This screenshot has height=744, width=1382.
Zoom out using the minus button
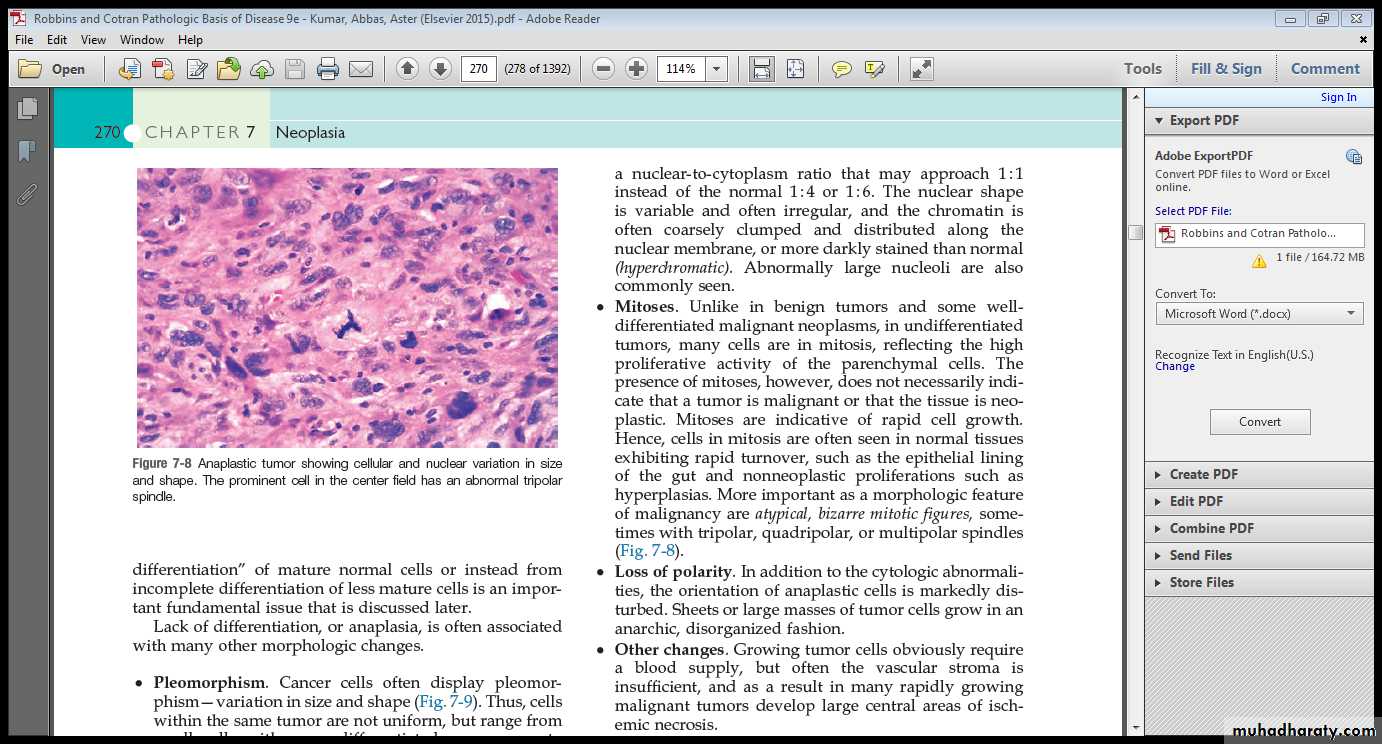coord(603,69)
